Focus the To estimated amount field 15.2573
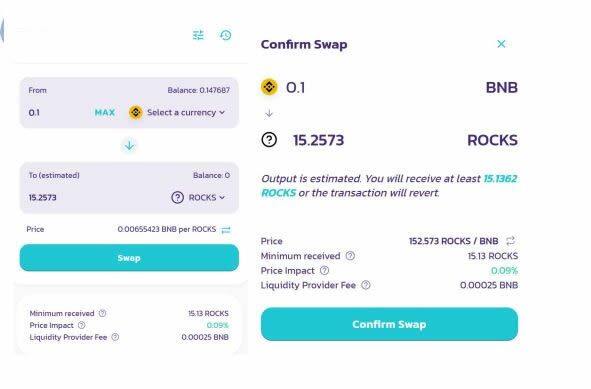 click(x=94, y=198)
